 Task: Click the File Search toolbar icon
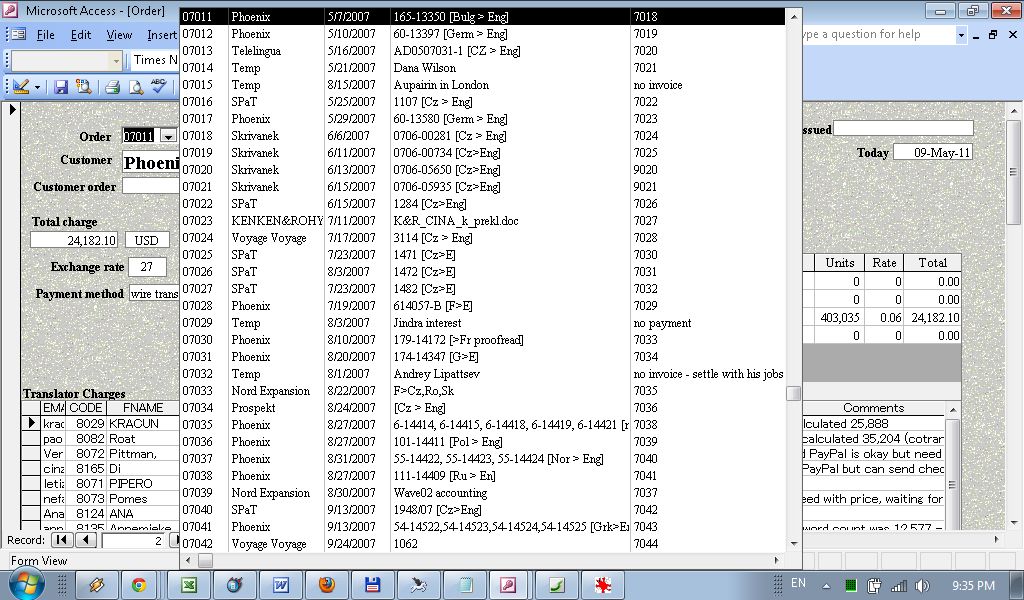(x=84, y=86)
